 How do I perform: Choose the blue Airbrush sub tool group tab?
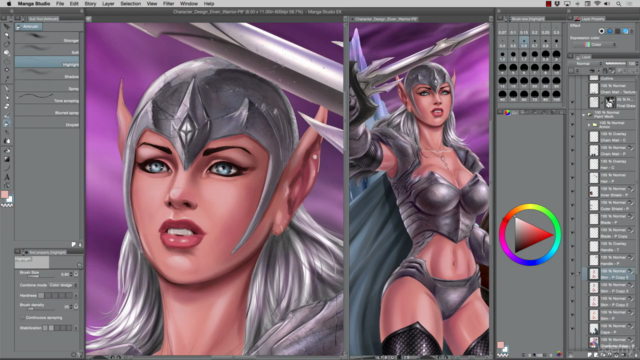pyautogui.click(x=29, y=27)
